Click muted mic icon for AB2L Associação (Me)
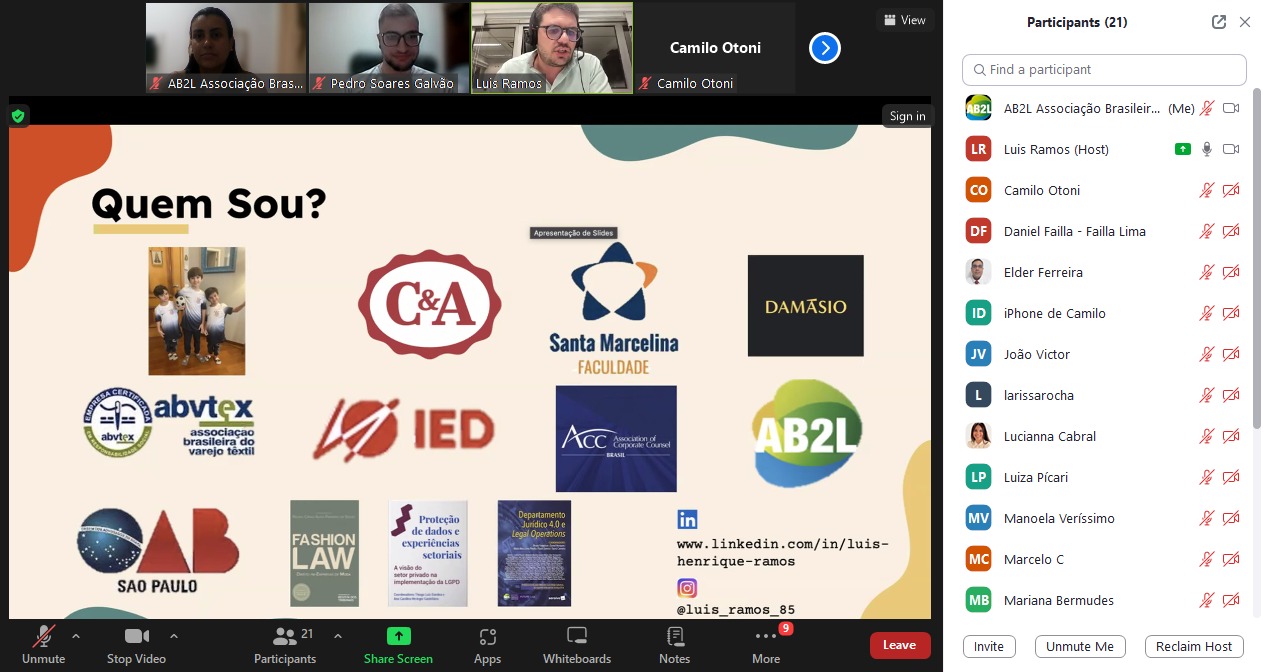 (1207, 108)
